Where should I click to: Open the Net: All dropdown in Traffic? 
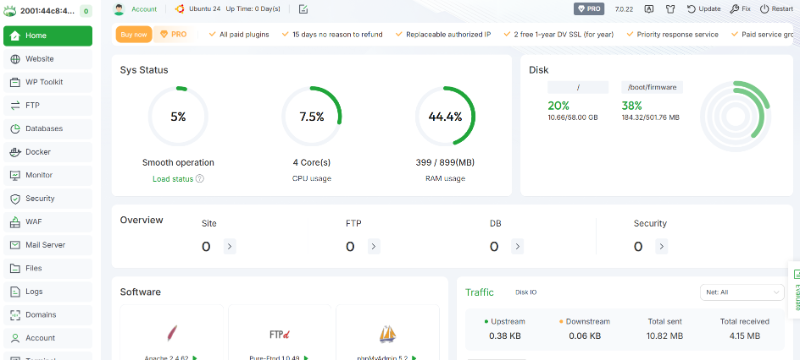[x=742, y=292]
